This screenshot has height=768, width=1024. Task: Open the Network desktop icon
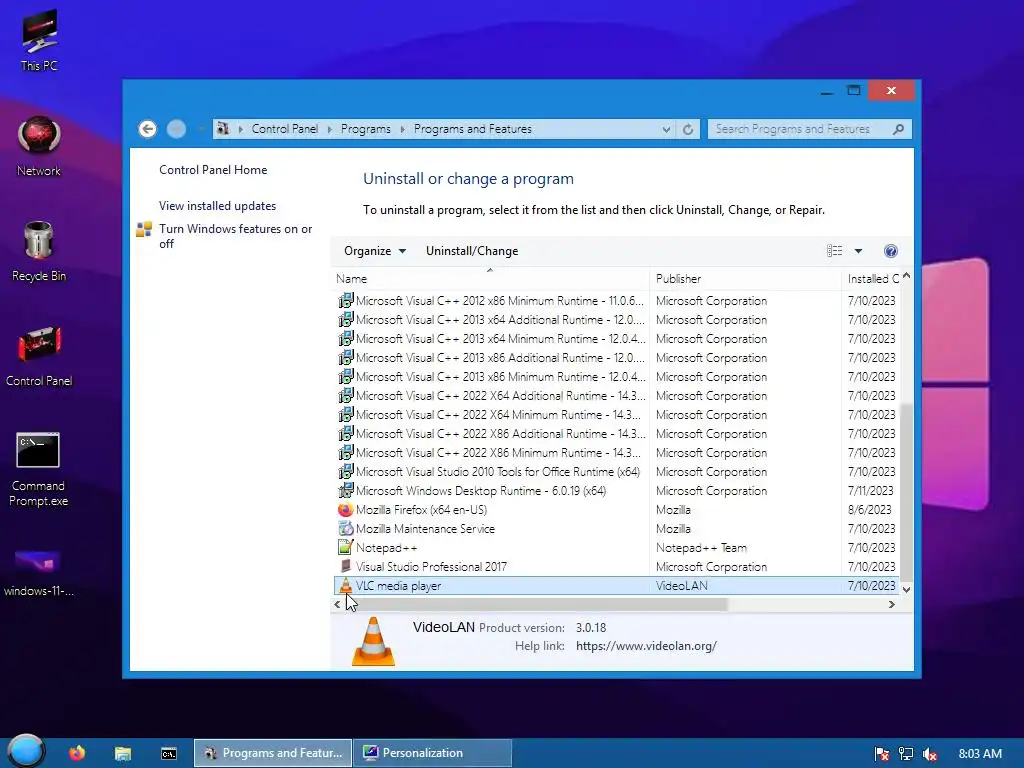[x=39, y=146]
